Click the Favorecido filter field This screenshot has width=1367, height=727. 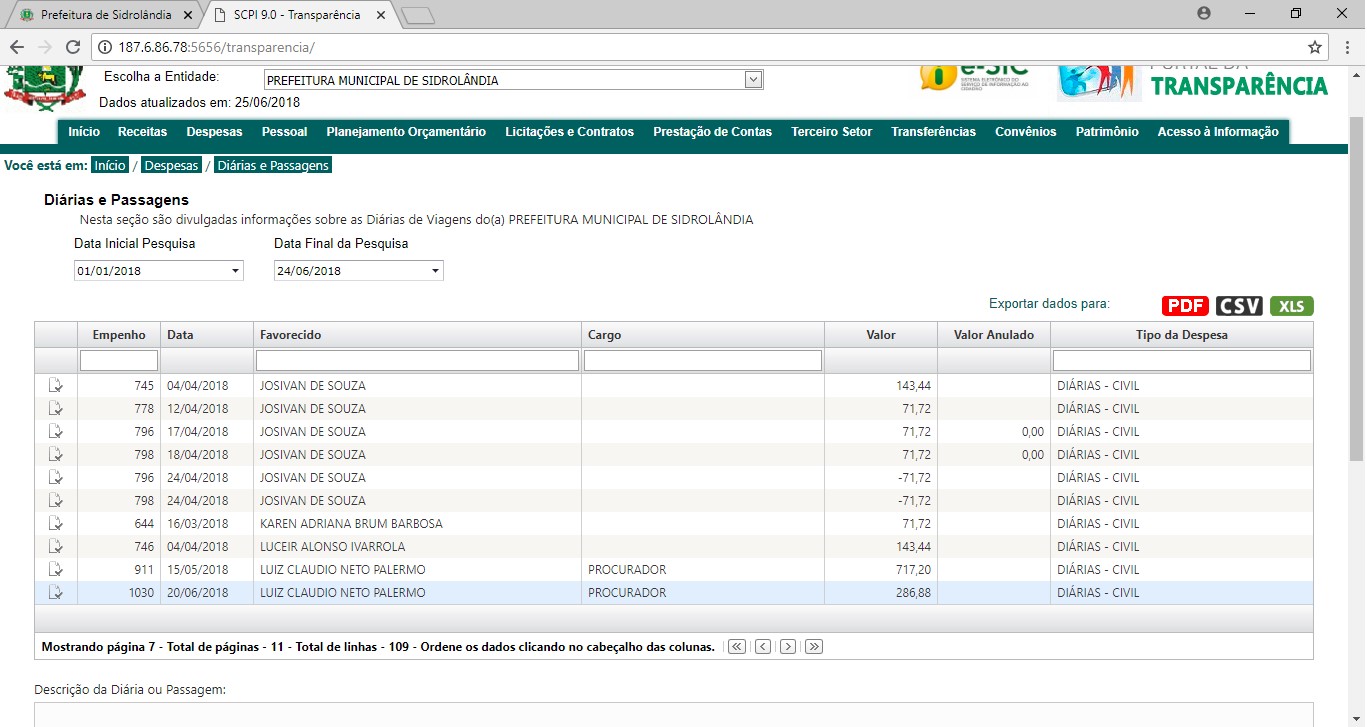(418, 360)
